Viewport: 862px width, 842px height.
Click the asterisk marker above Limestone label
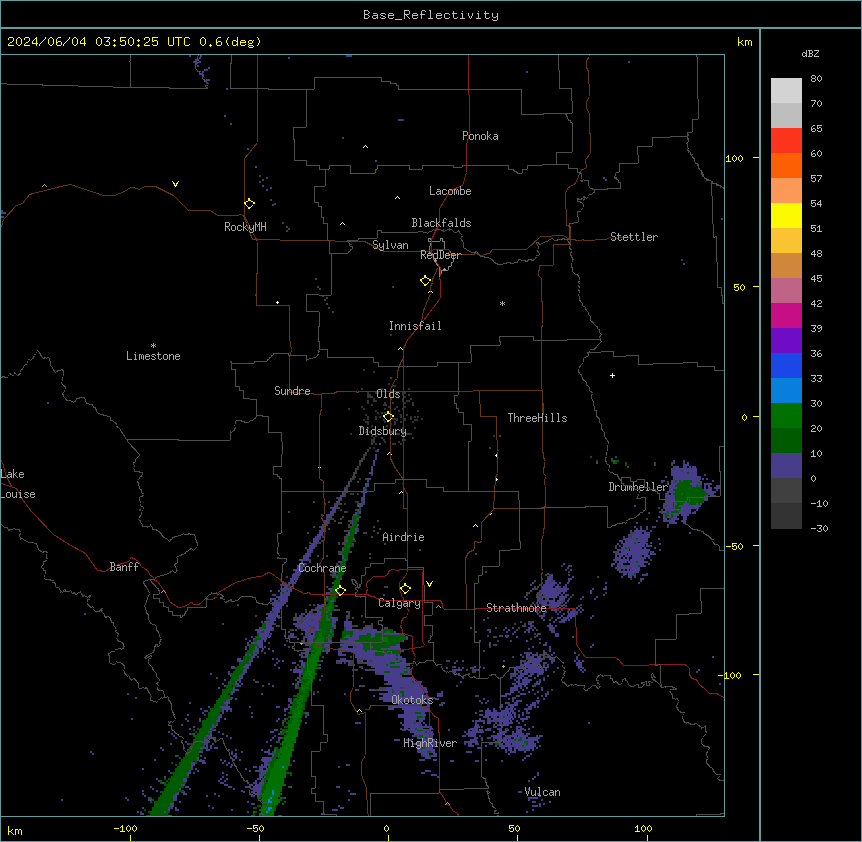[153, 346]
